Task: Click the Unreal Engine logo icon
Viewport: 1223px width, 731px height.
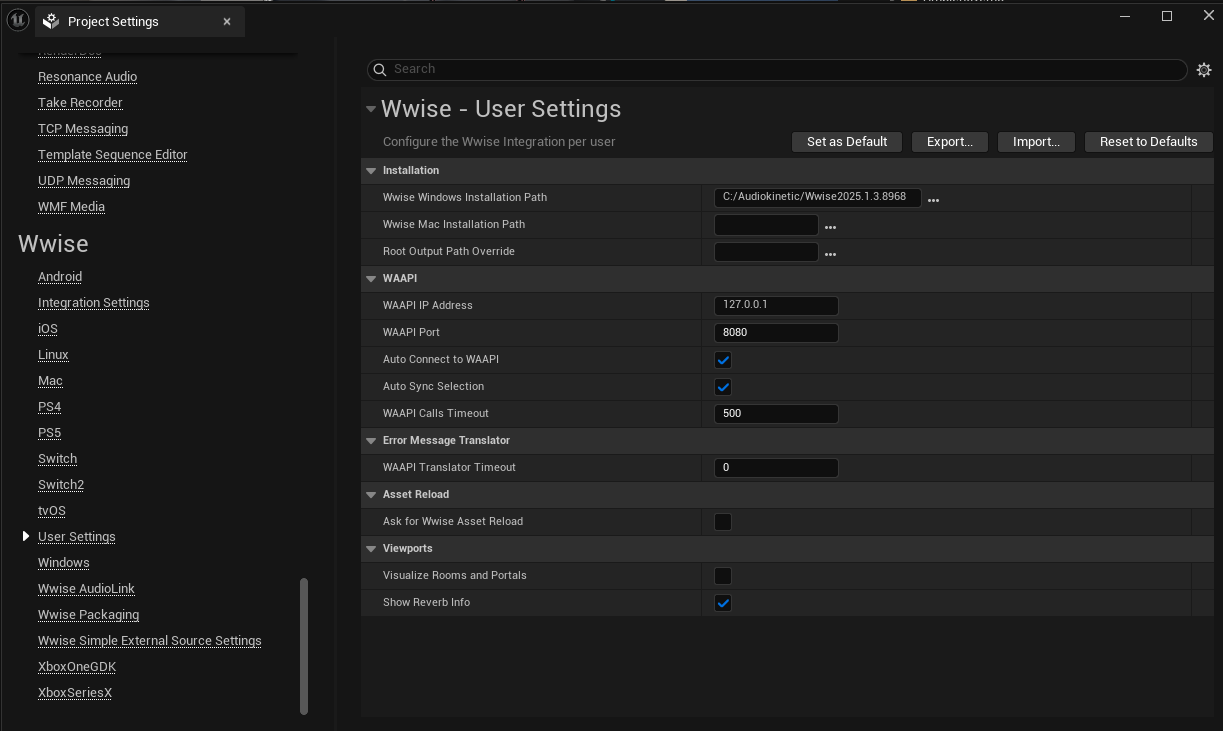Action: click(x=16, y=19)
